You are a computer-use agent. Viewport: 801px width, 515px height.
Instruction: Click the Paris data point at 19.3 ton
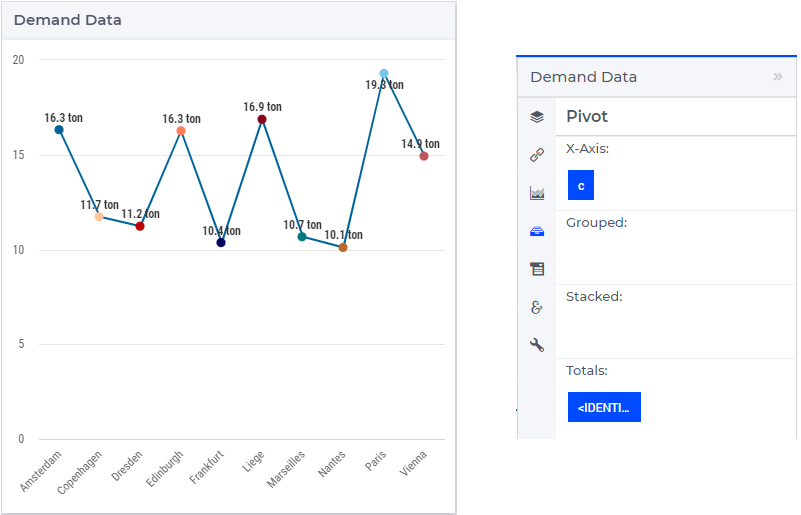[384, 74]
